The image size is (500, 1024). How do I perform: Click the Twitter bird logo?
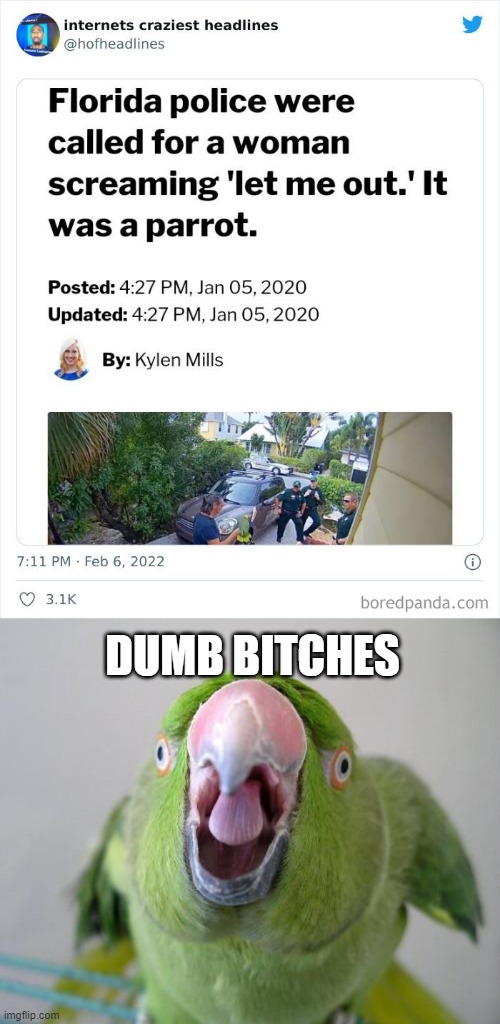coord(473,24)
